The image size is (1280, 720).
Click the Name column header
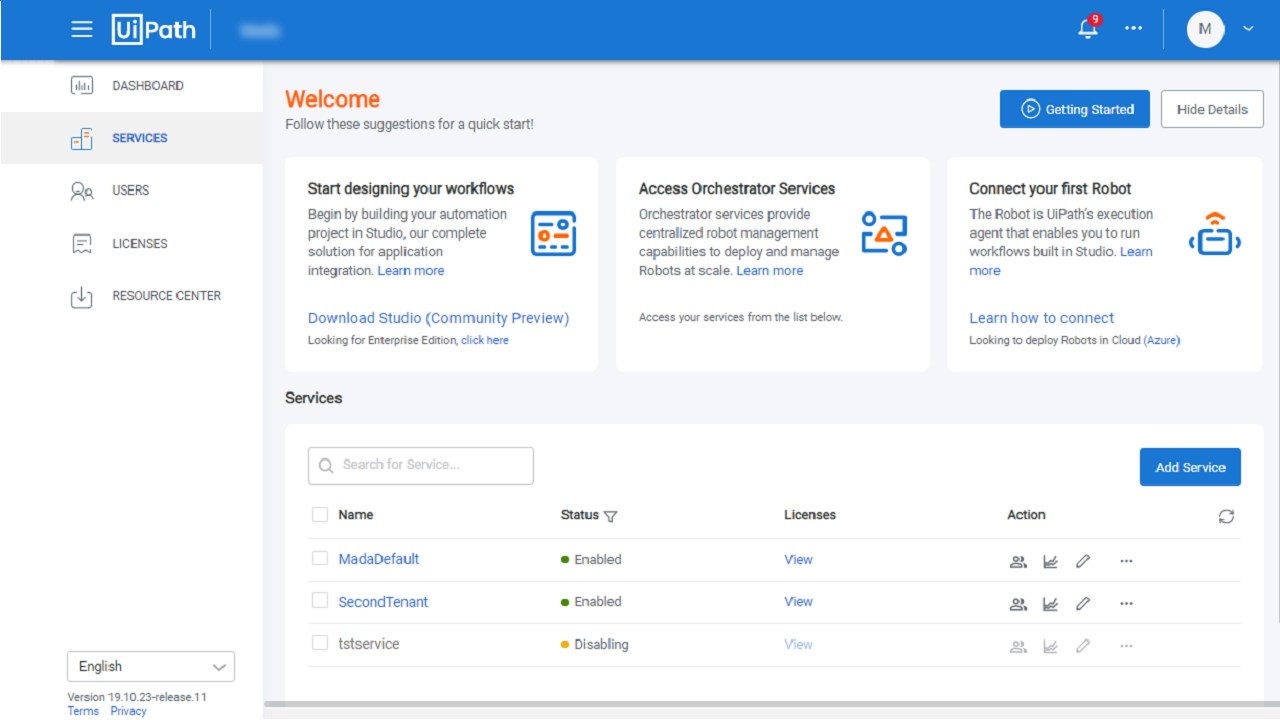pos(356,515)
